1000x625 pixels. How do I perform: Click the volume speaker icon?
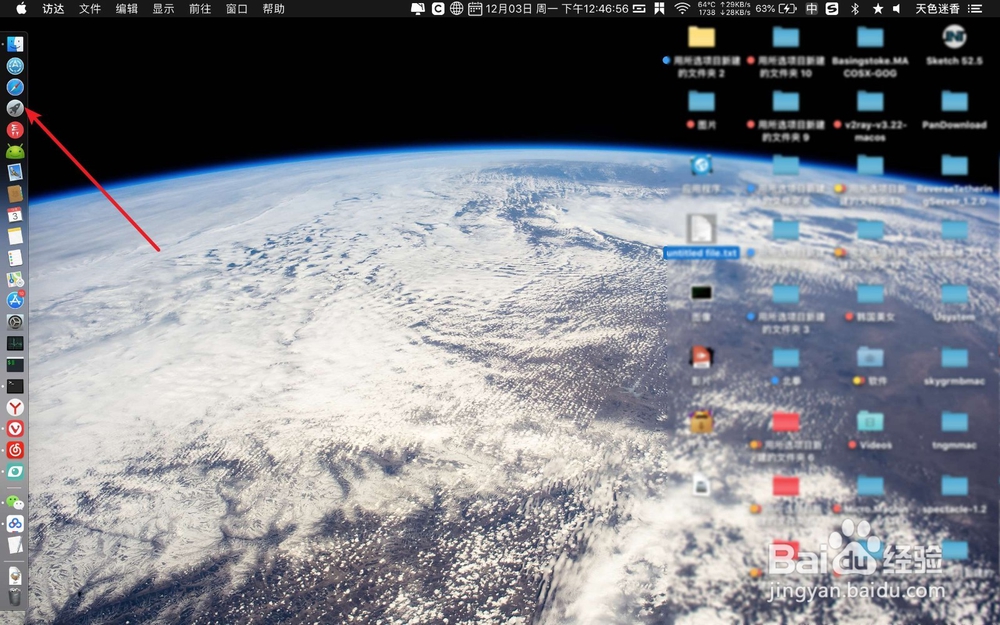pos(896,8)
